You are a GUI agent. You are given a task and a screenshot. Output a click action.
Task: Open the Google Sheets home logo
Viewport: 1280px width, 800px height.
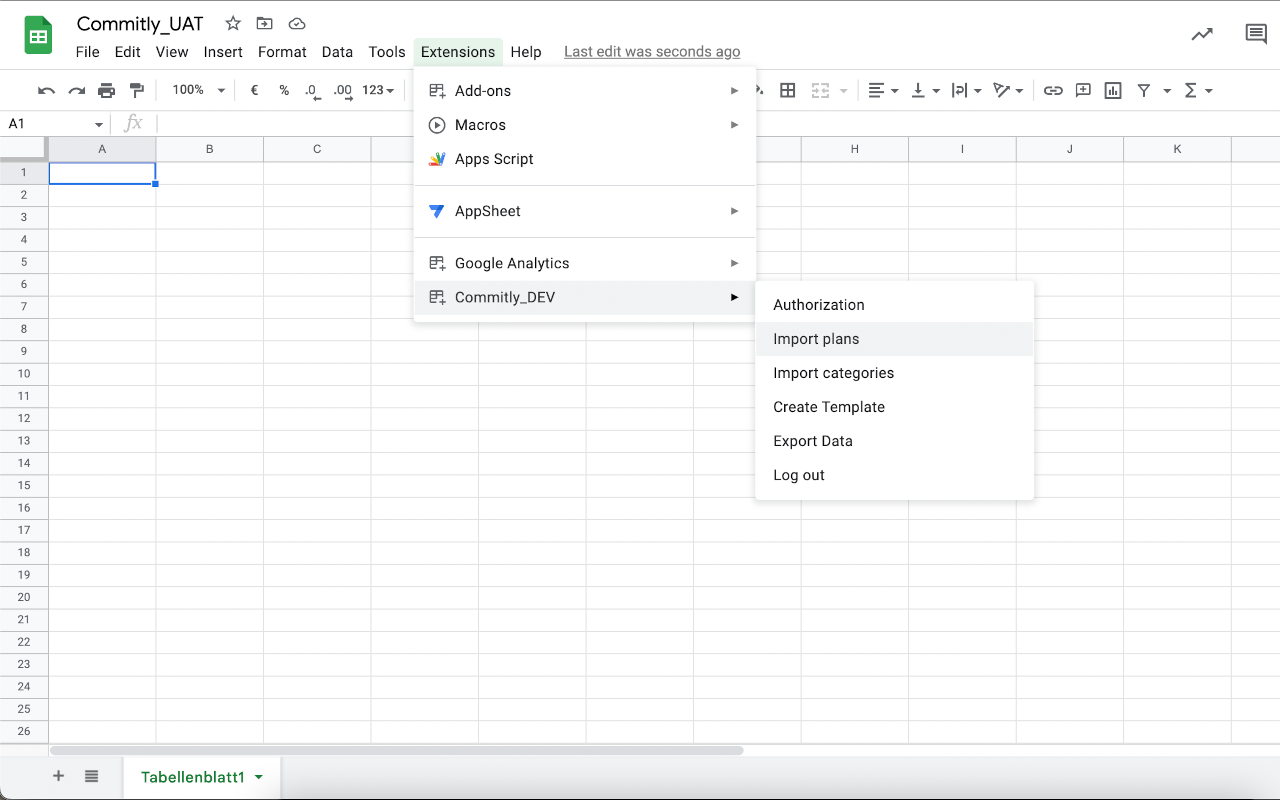[39, 36]
